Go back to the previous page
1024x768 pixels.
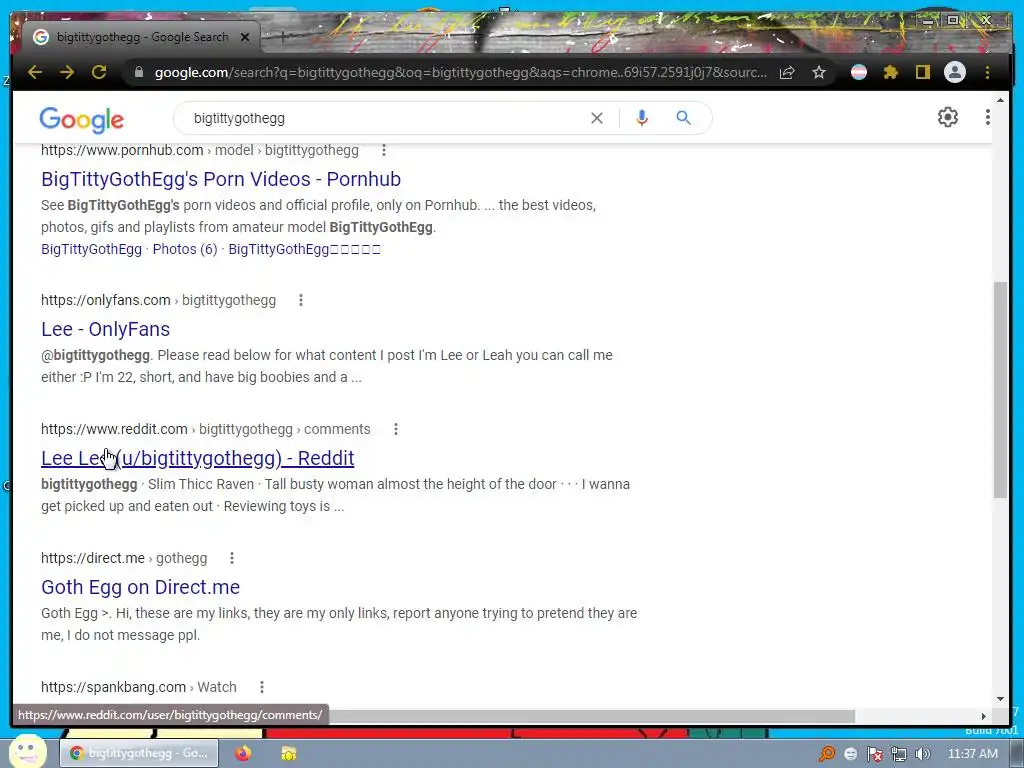pyautogui.click(x=35, y=72)
